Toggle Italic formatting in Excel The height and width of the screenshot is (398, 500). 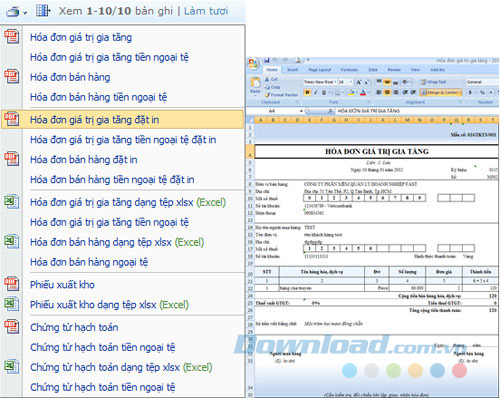click(315, 92)
